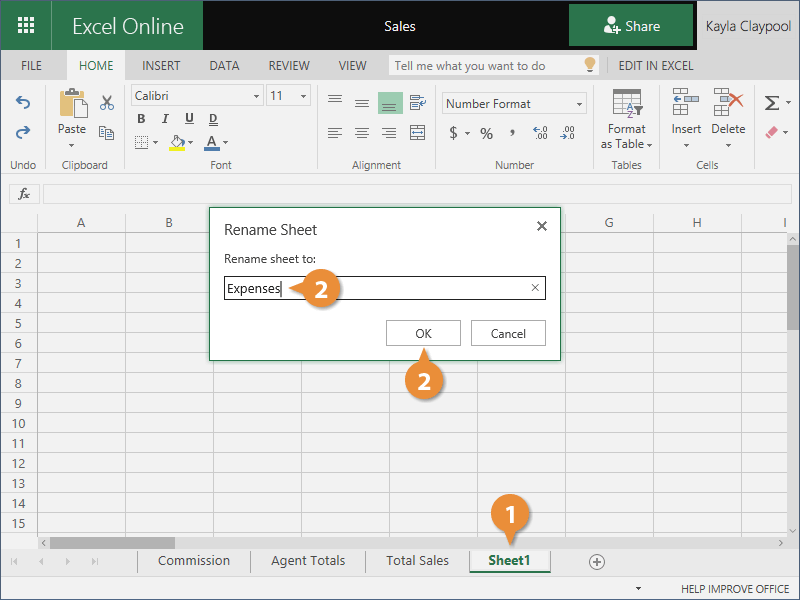Click the Undo arrow icon
This screenshot has height=600, width=800.
click(22, 103)
